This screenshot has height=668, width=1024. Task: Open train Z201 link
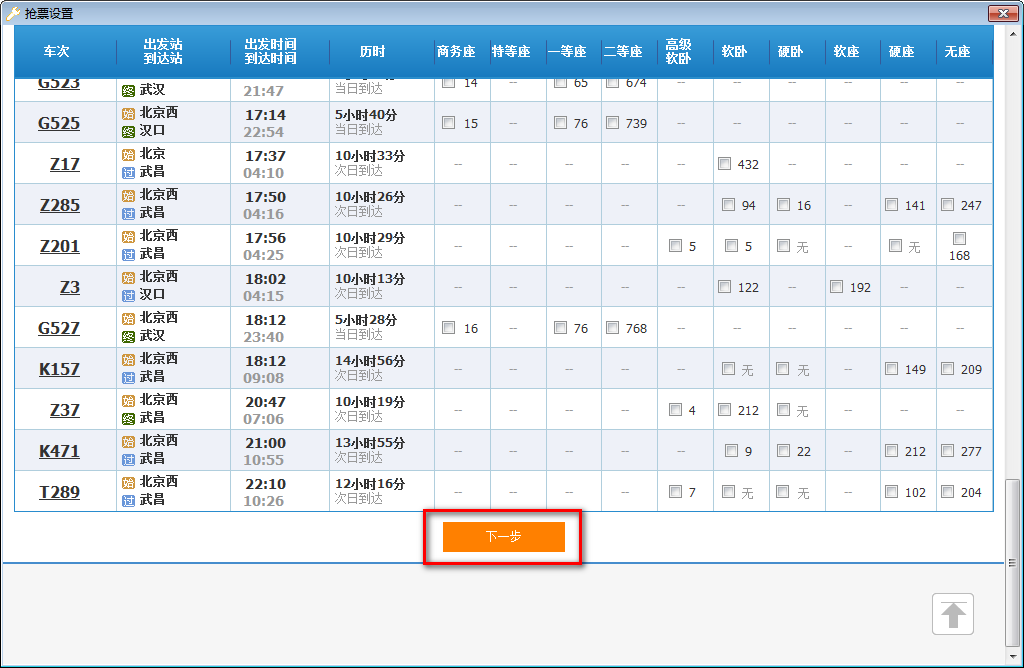pos(59,246)
